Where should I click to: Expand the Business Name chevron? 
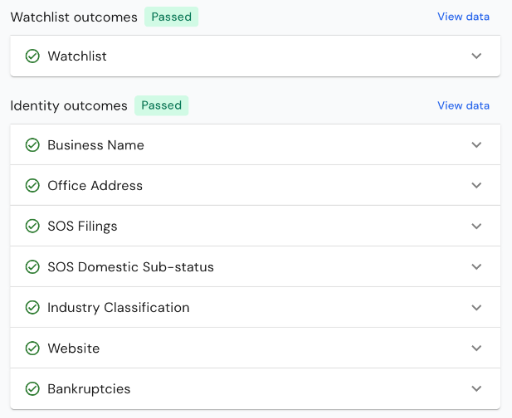tap(476, 145)
